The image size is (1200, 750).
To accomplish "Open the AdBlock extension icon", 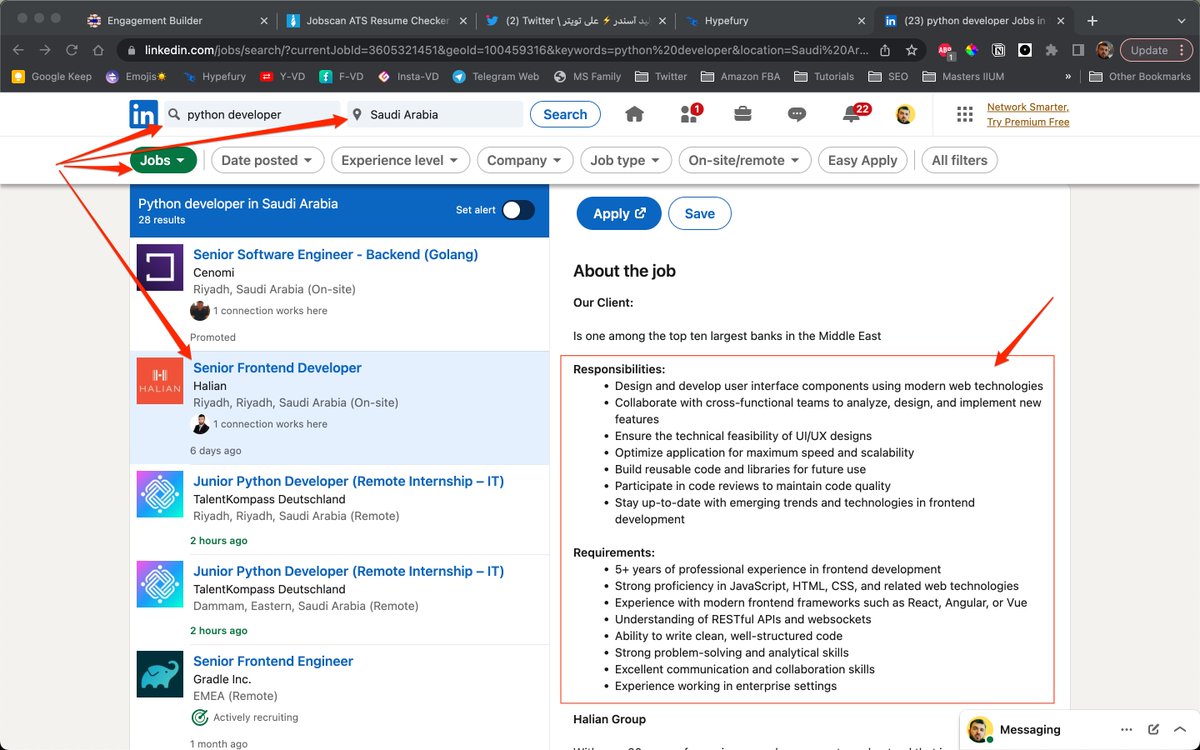I will [x=945, y=50].
